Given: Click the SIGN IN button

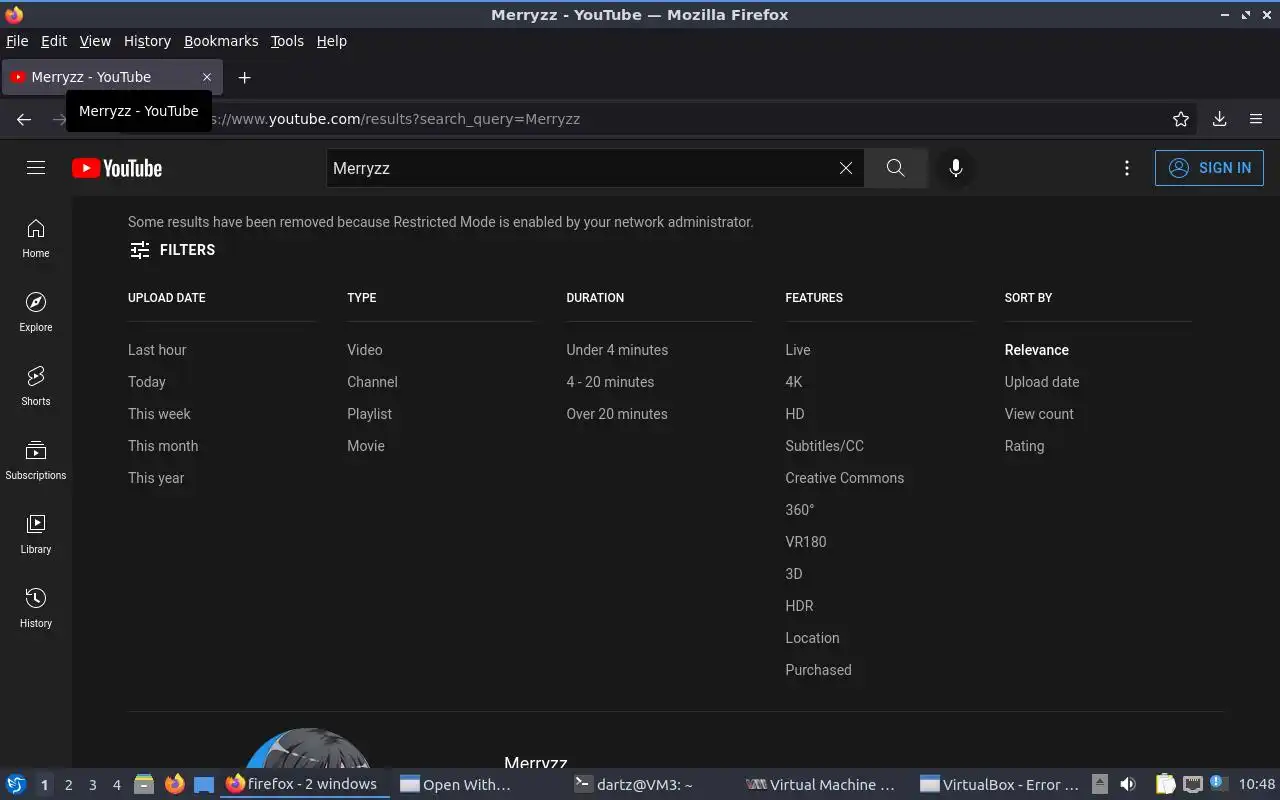Looking at the screenshot, I should pyautogui.click(x=1209, y=168).
